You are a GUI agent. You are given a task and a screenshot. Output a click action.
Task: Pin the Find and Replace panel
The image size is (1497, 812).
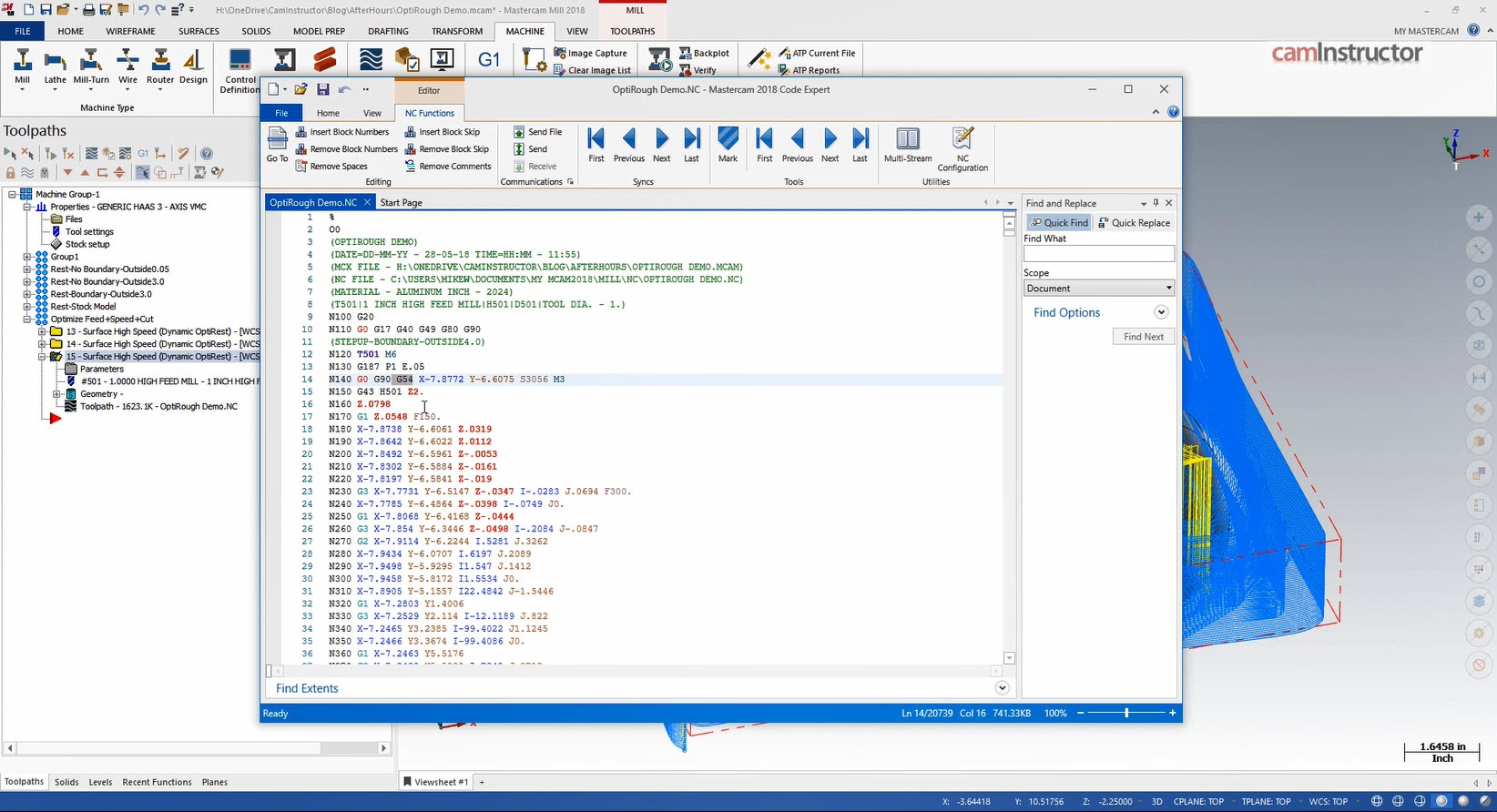(x=1156, y=203)
